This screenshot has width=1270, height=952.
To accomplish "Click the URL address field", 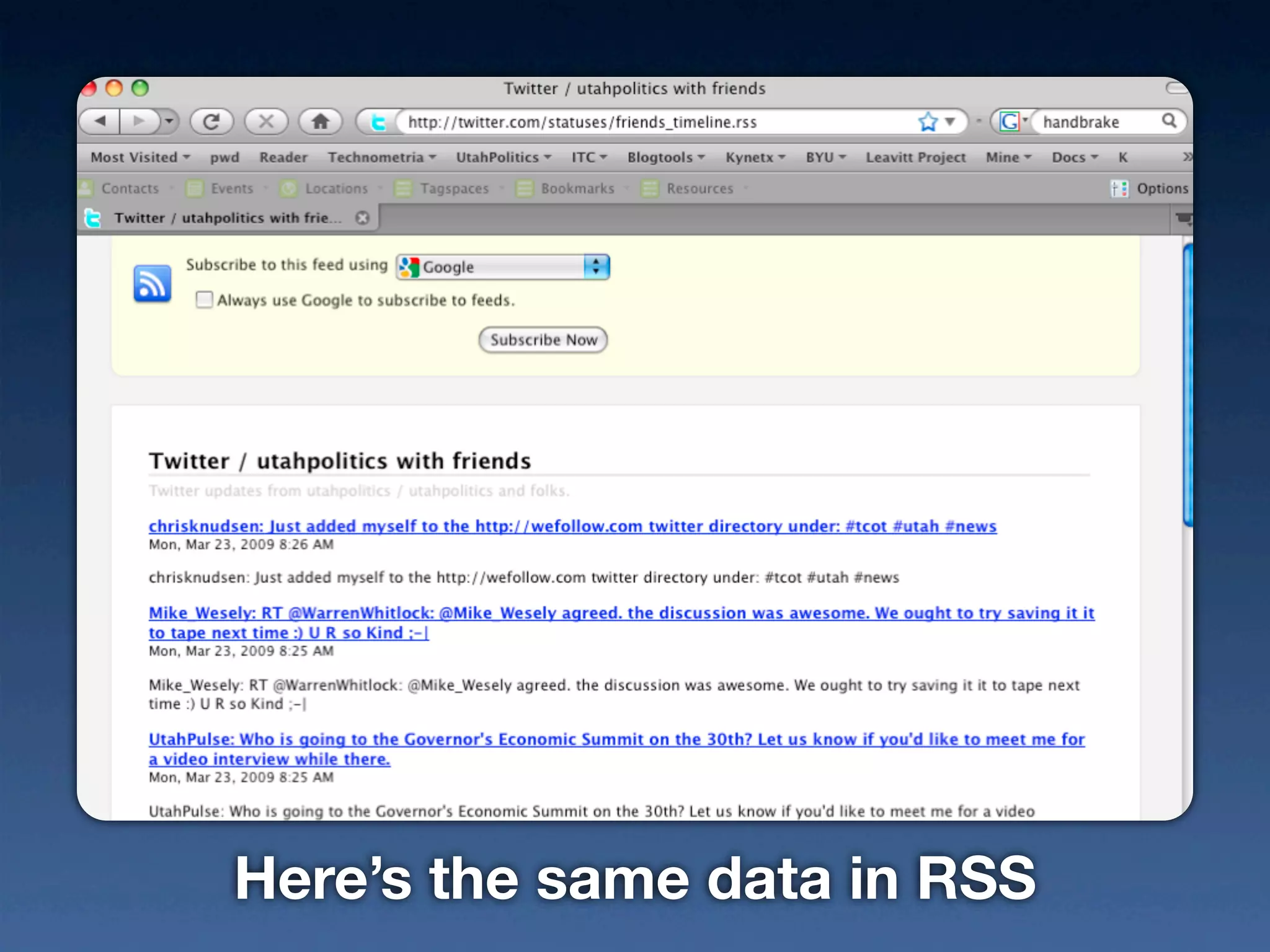I will [657, 122].
